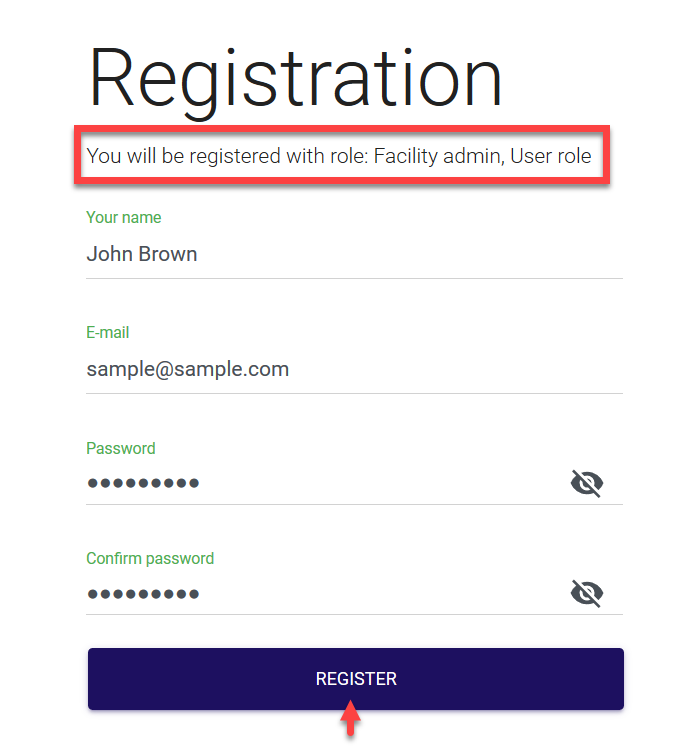Click the 'Facility admin' role text
The image size is (700, 747).
437,156
